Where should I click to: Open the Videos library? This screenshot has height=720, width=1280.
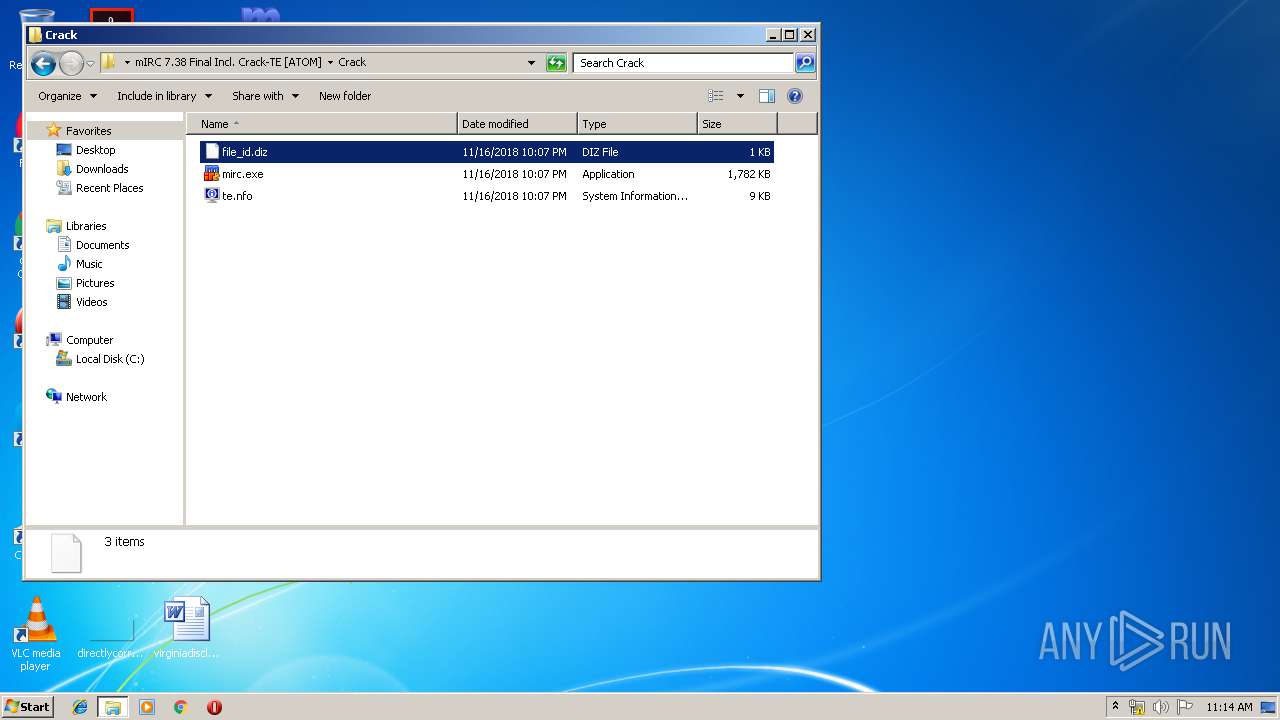91,302
